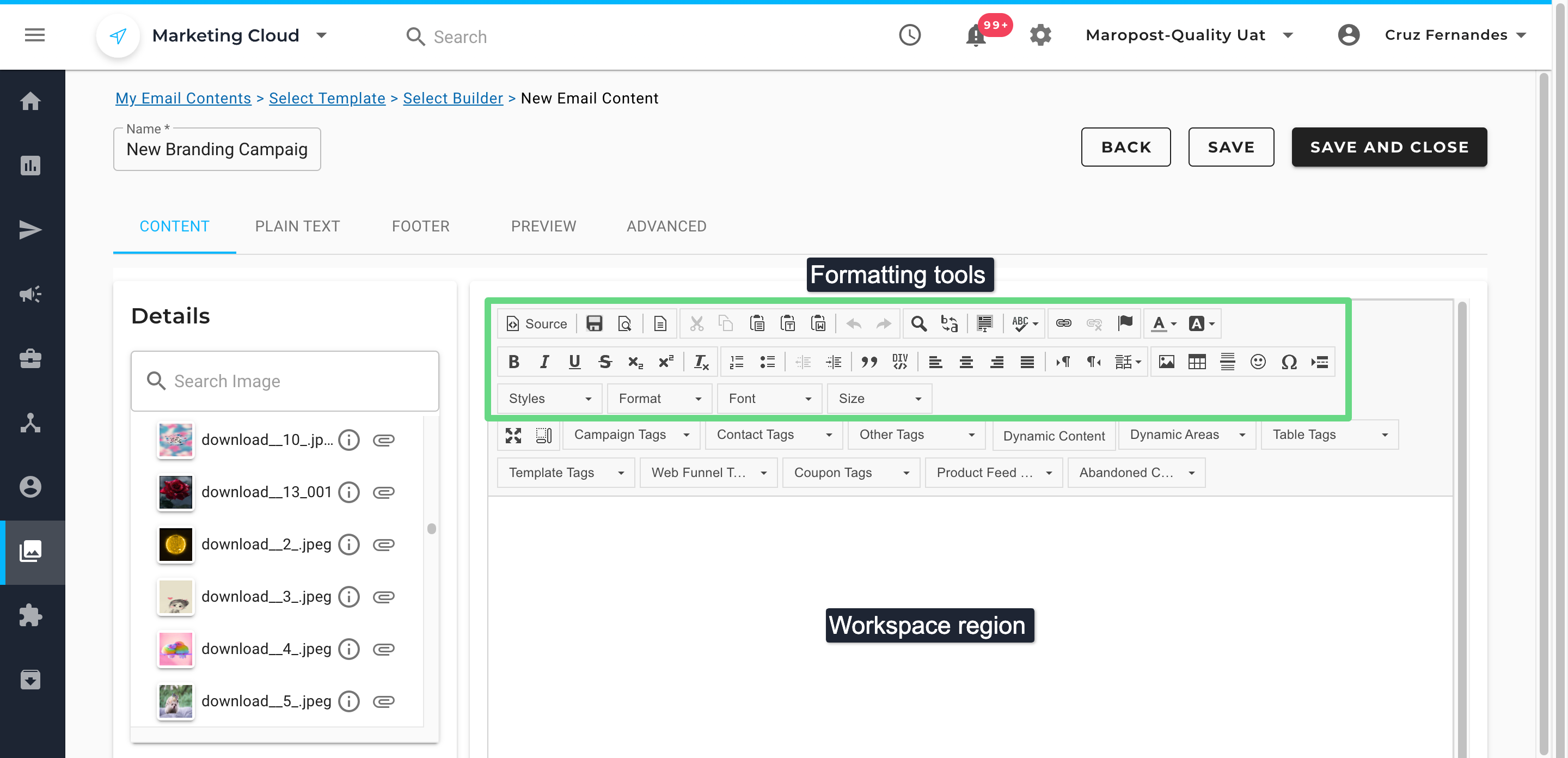Expand the Campaign Tags dropdown

point(630,435)
